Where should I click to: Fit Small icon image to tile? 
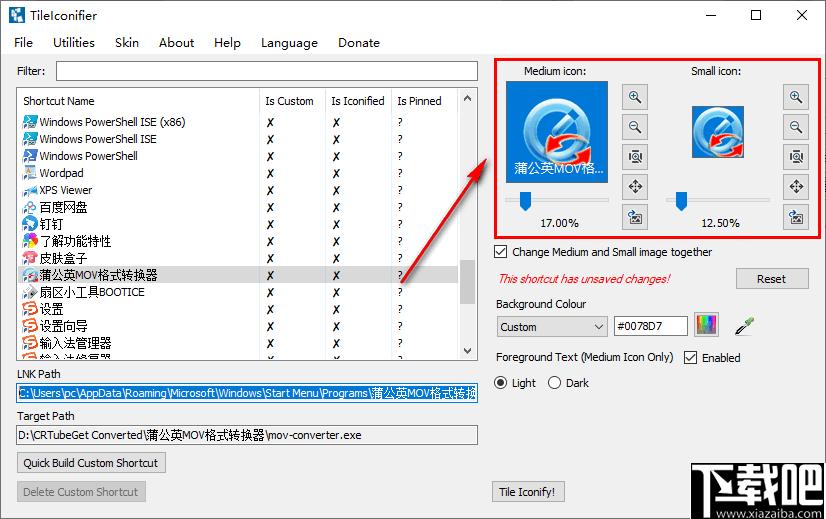pos(795,157)
